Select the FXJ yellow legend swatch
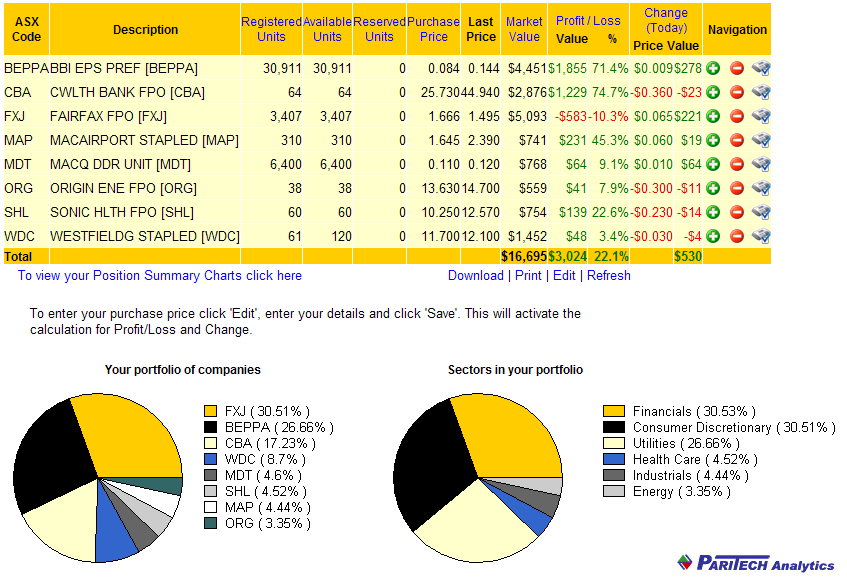This screenshot has height=582, width=847. click(x=211, y=412)
